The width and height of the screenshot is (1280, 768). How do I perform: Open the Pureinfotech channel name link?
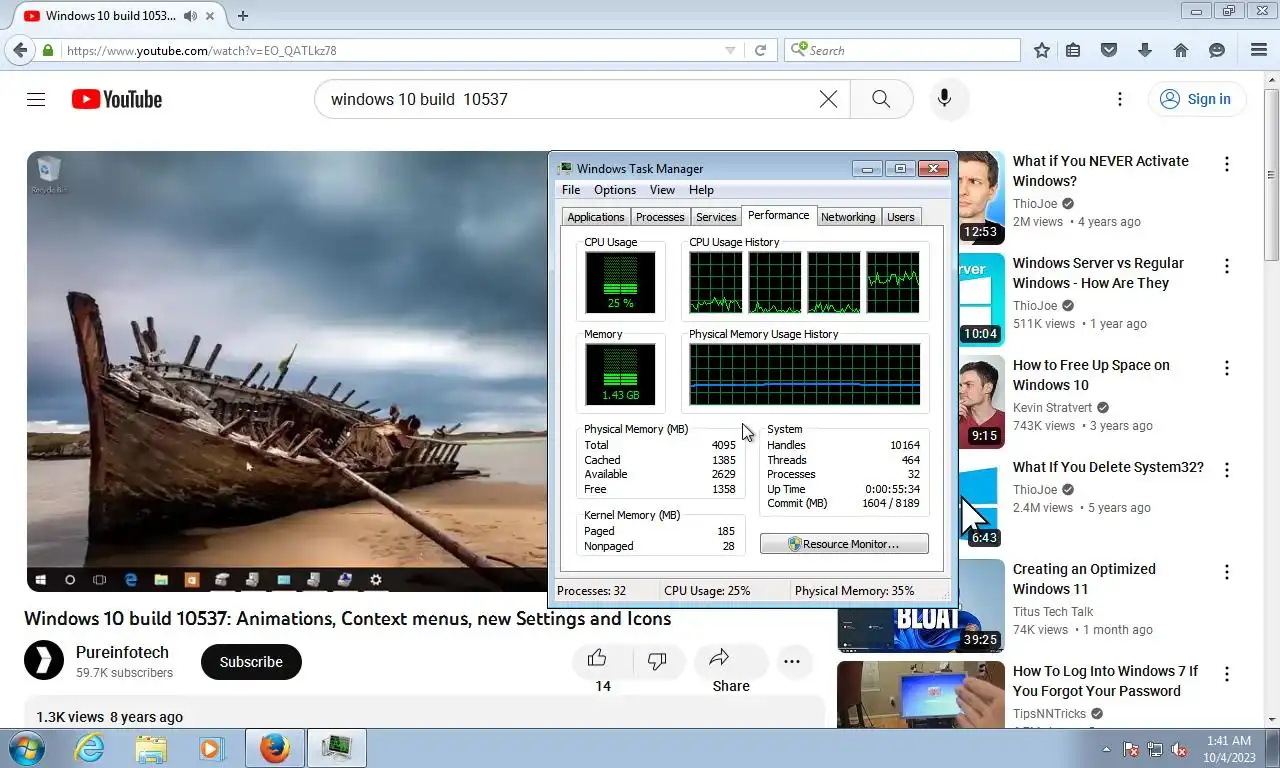tap(122, 652)
